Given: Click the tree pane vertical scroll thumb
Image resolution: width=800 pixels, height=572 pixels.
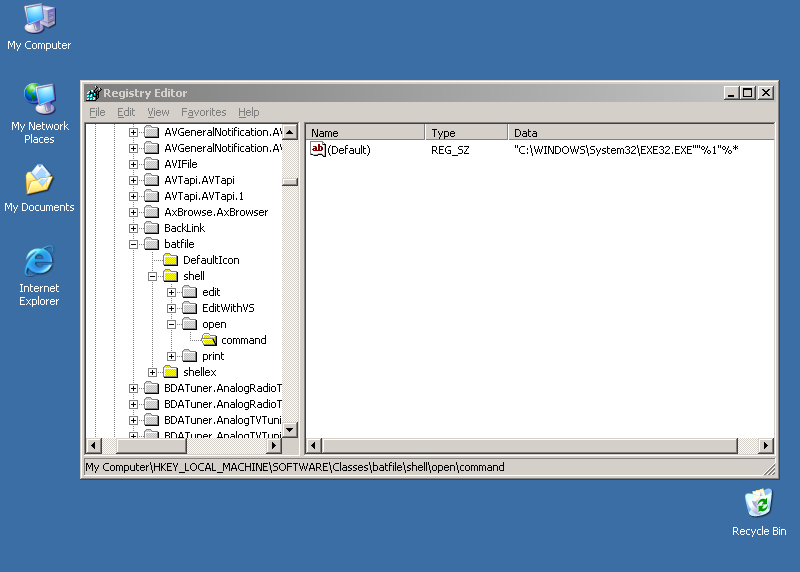Looking at the screenshot, I should [x=290, y=182].
